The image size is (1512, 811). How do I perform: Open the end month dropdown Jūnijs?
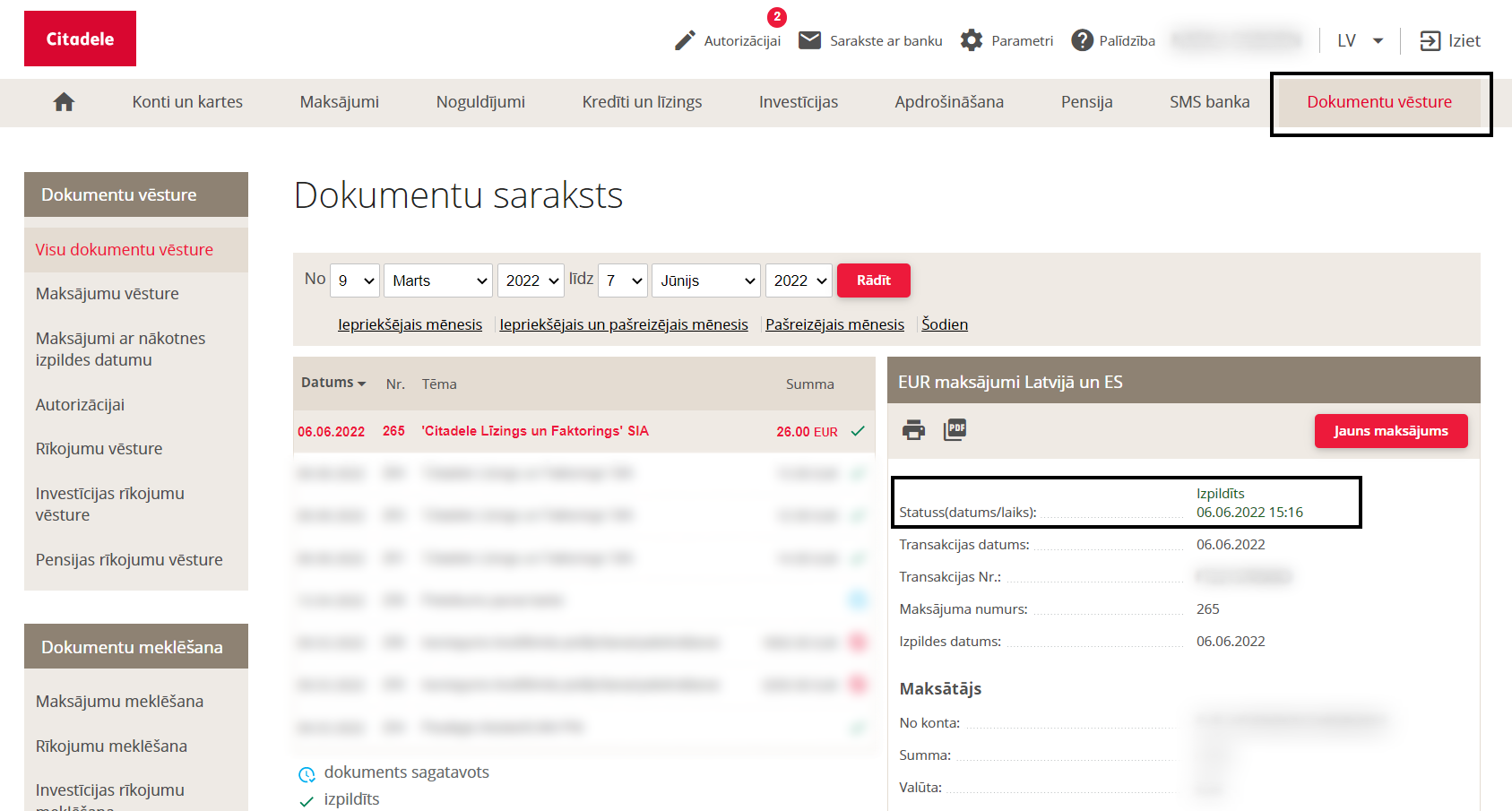[x=706, y=280]
